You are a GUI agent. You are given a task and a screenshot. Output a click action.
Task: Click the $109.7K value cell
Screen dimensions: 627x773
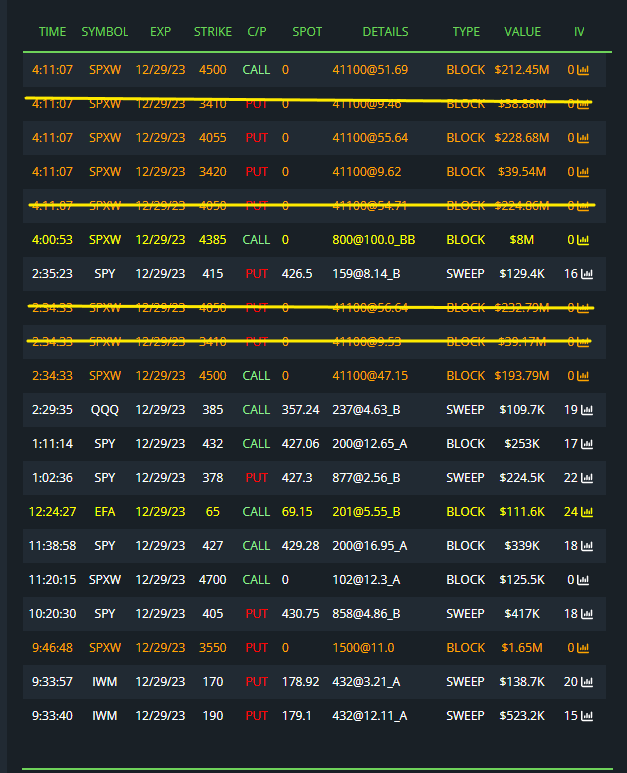point(522,410)
